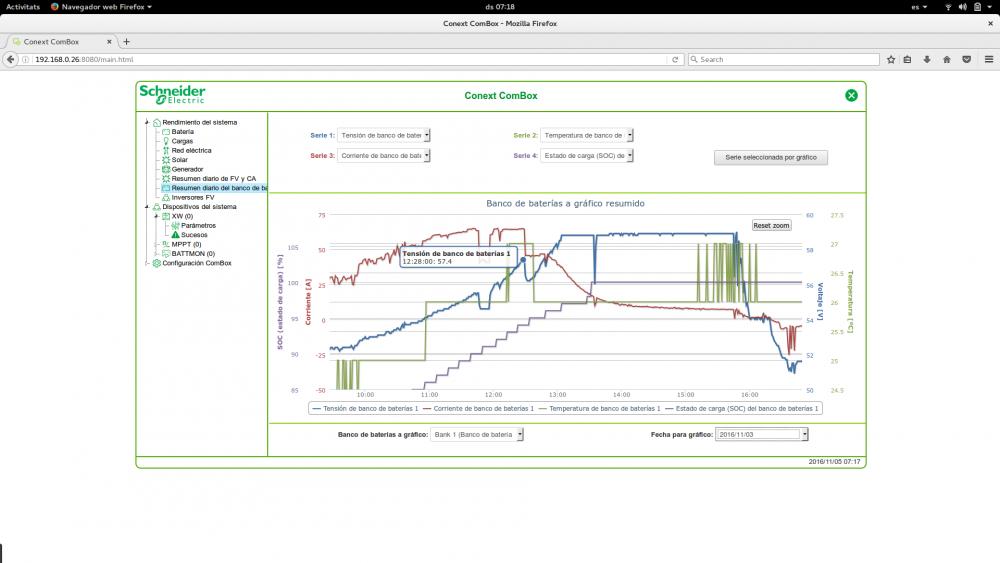
Task: Click the Firefox back arrow button
Action: pyautogui.click(x=10, y=59)
